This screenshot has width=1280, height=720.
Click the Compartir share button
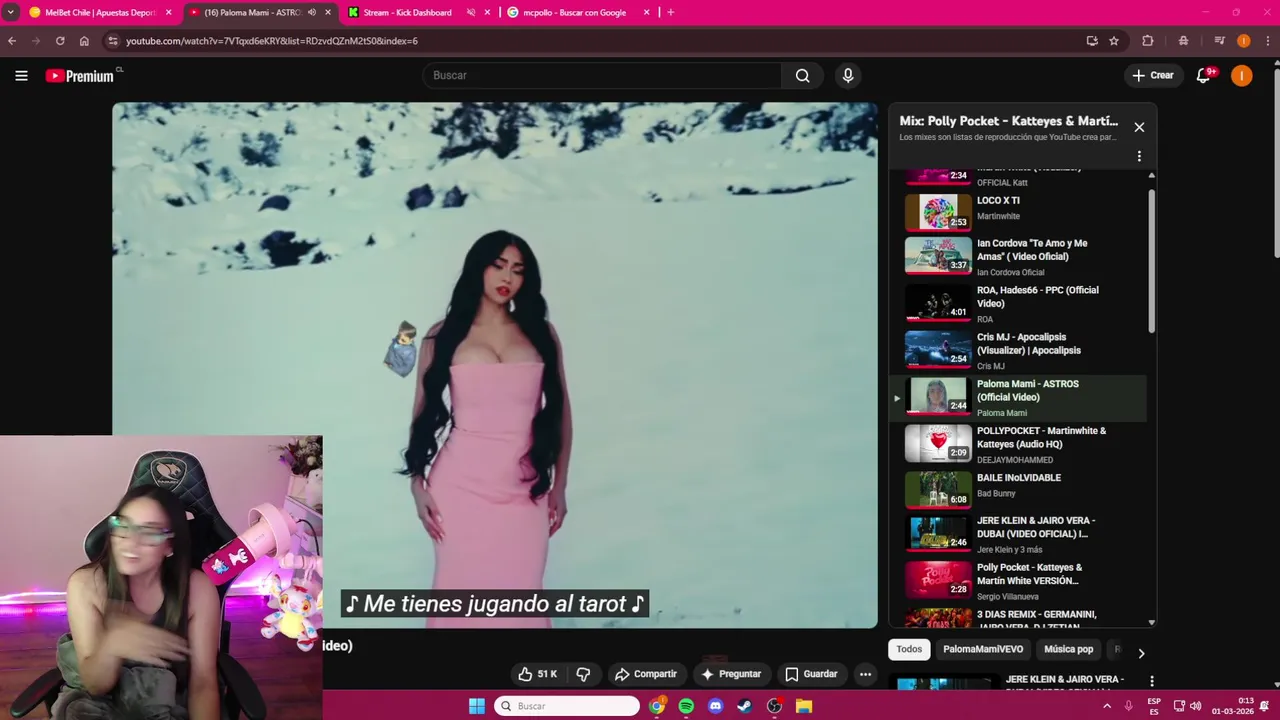point(645,674)
